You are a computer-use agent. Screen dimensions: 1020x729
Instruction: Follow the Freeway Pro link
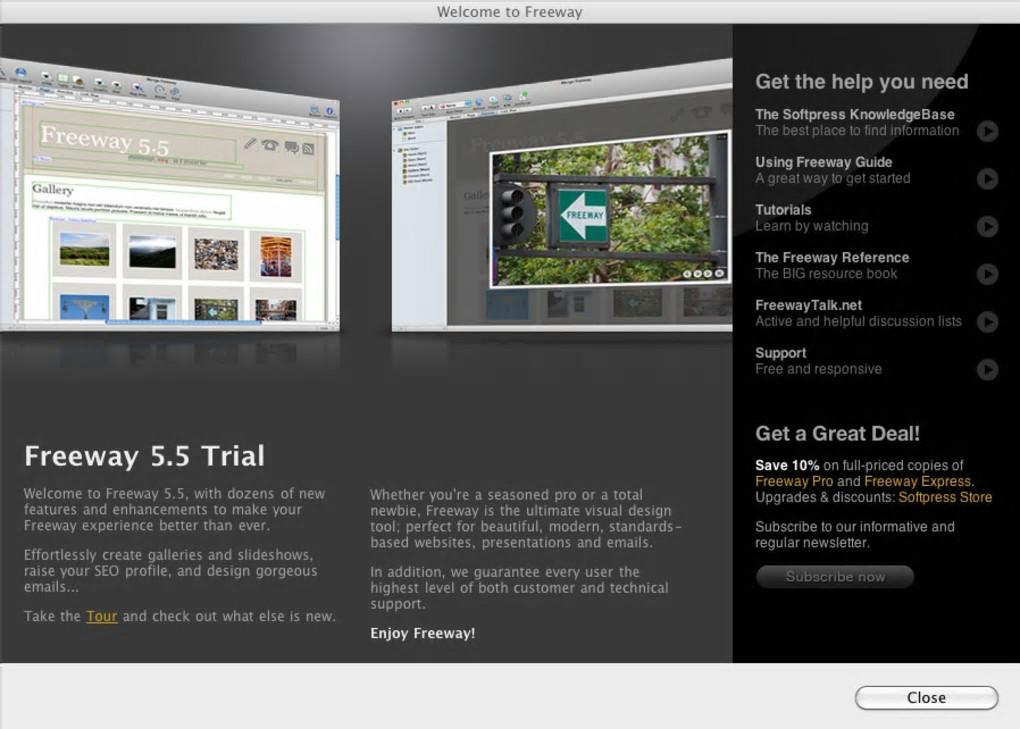click(794, 481)
